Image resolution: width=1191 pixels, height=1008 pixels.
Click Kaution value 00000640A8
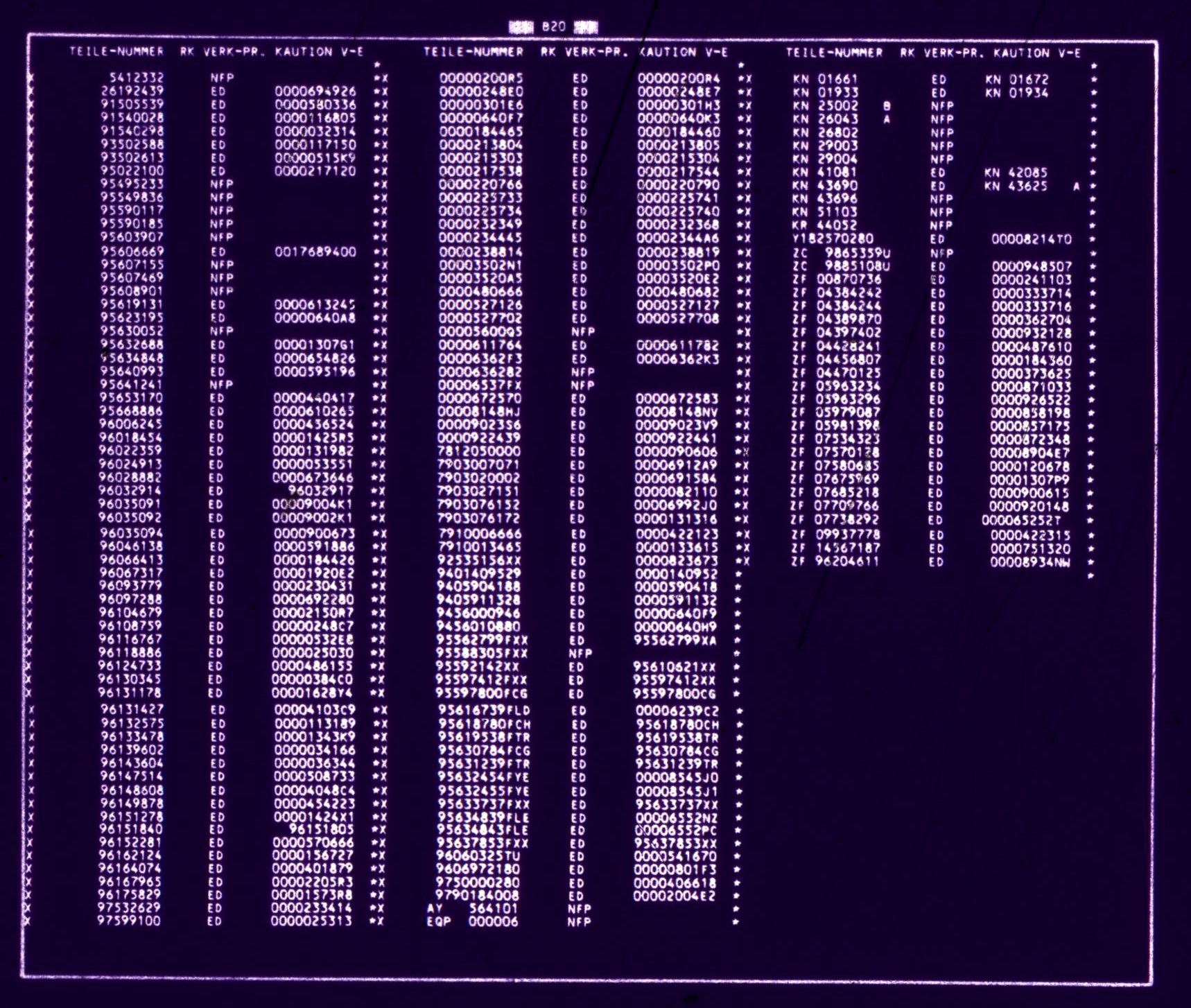coord(315,318)
